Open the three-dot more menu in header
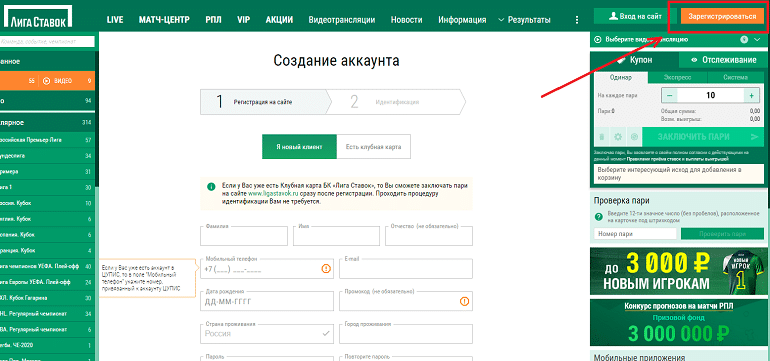This screenshot has width=770, height=361. point(577,20)
